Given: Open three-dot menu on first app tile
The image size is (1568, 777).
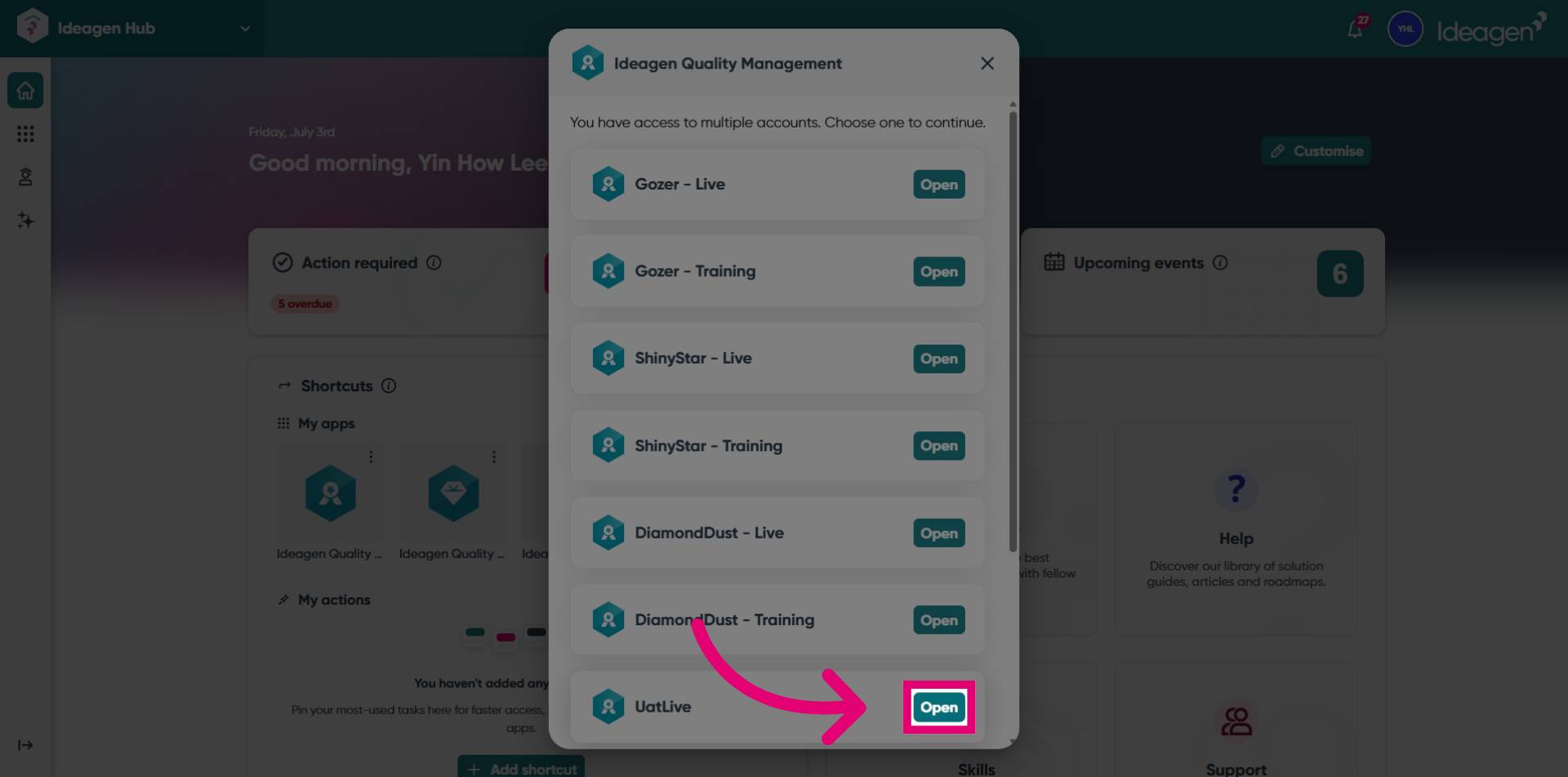Looking at the screenshot, I should pyautogui.click(x=371, y=457).
